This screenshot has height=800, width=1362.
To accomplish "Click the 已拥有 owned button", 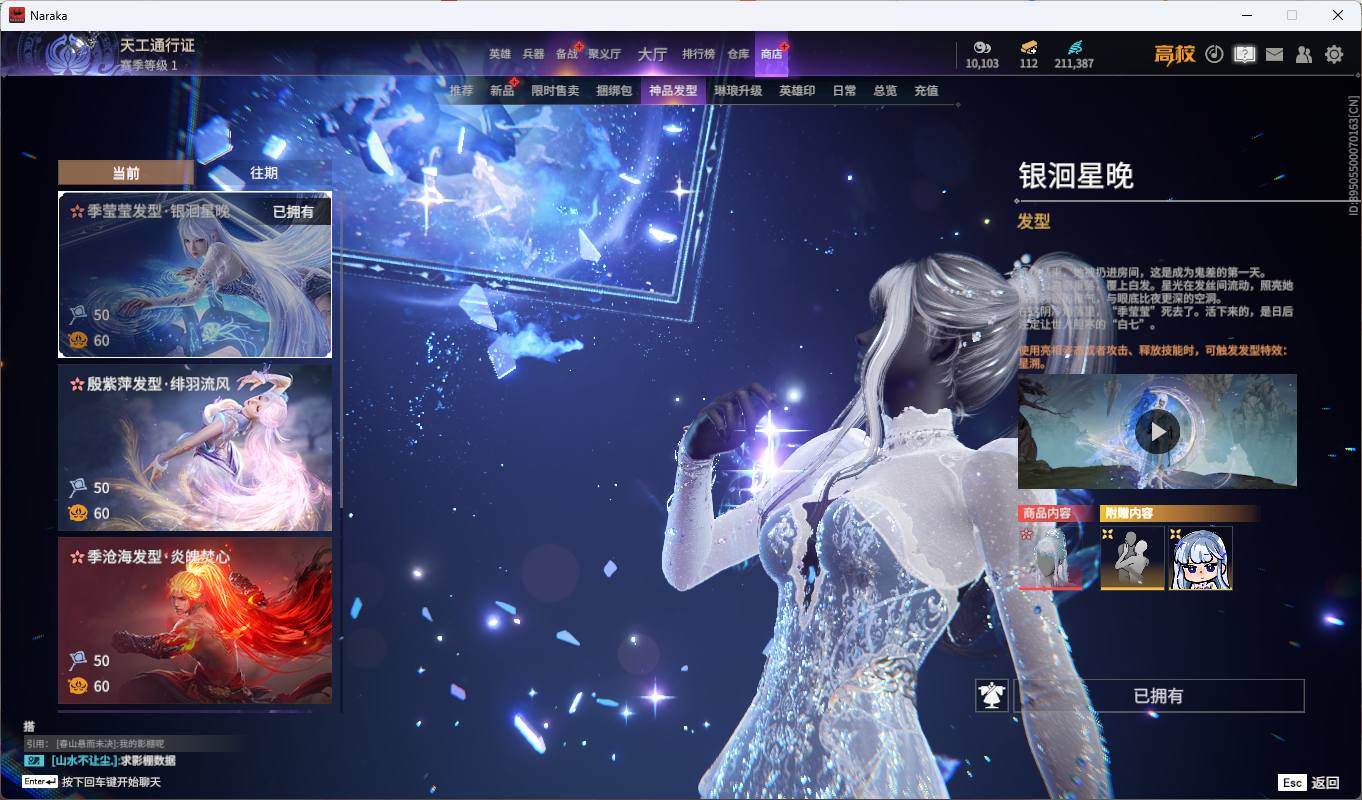I will point(1159,695).
